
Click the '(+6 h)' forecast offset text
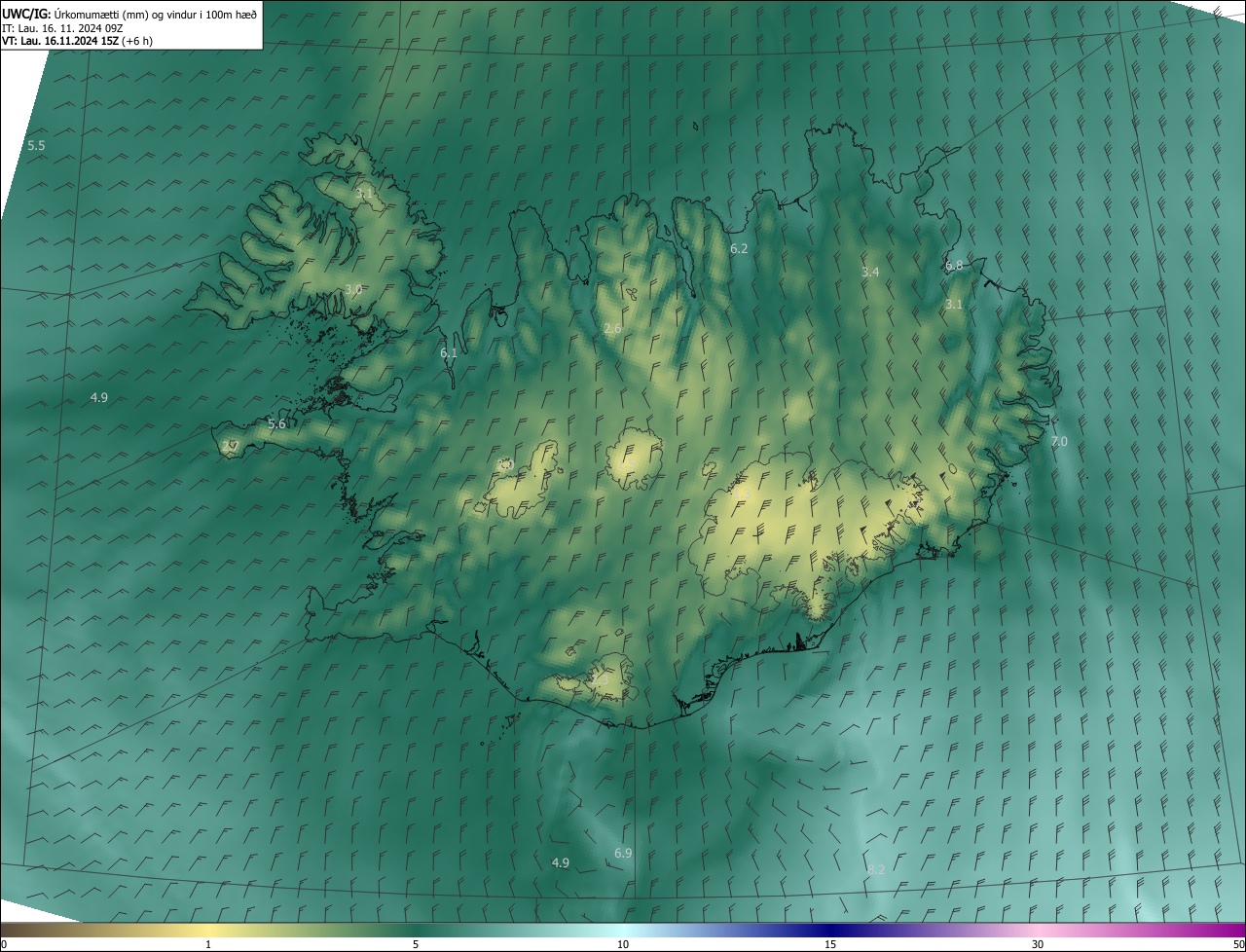click(138, 41)
